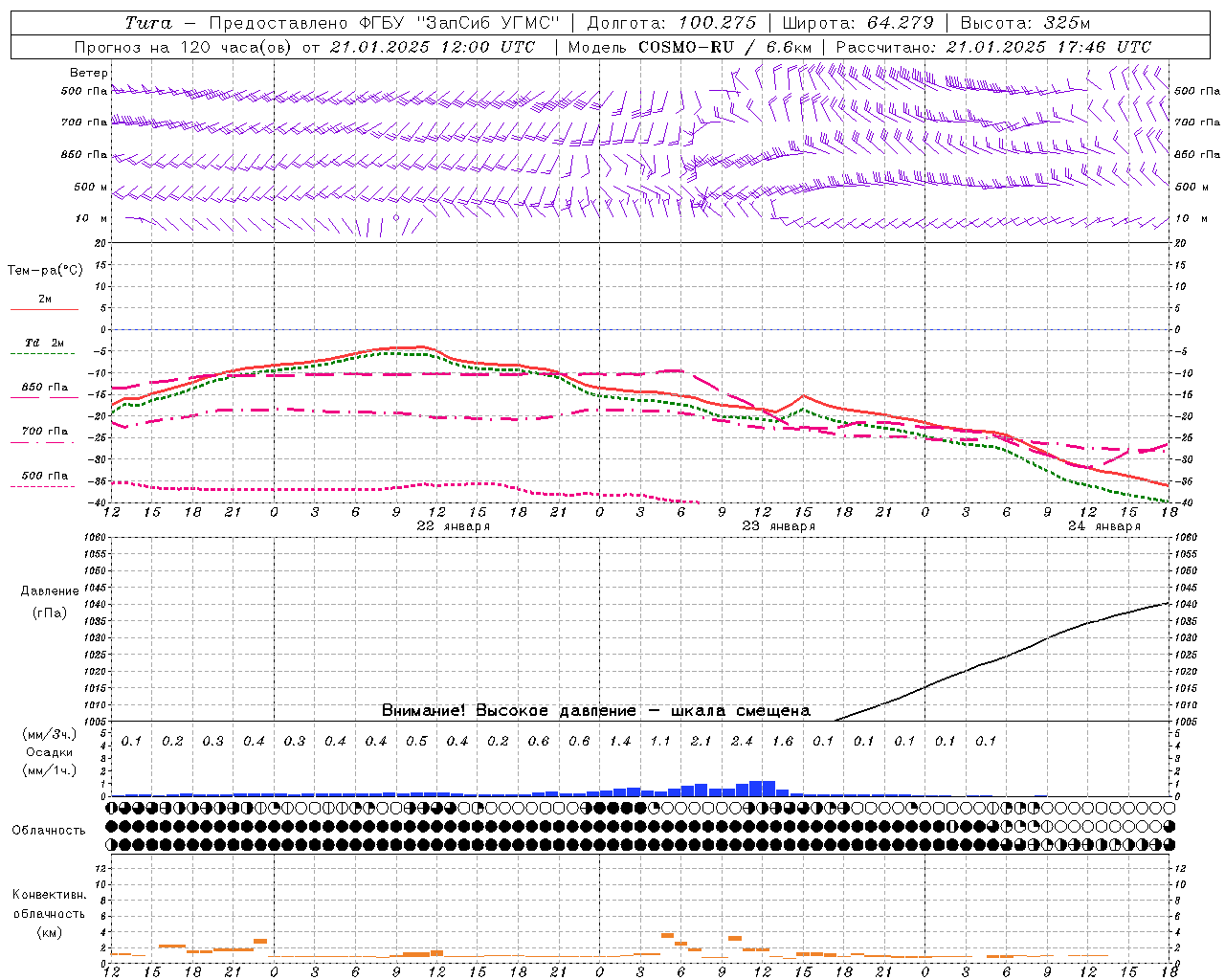This screenshot has width=1225, height=980.
Task: Click the "(гПа)" unit under Давление
Action: pyautogui.click(x=50, y=613)
